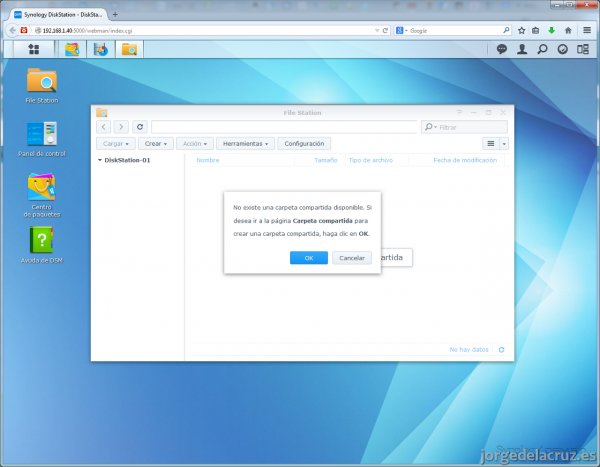Maximize the File Station window
600x467 pixels.
(x=488, y=113)
